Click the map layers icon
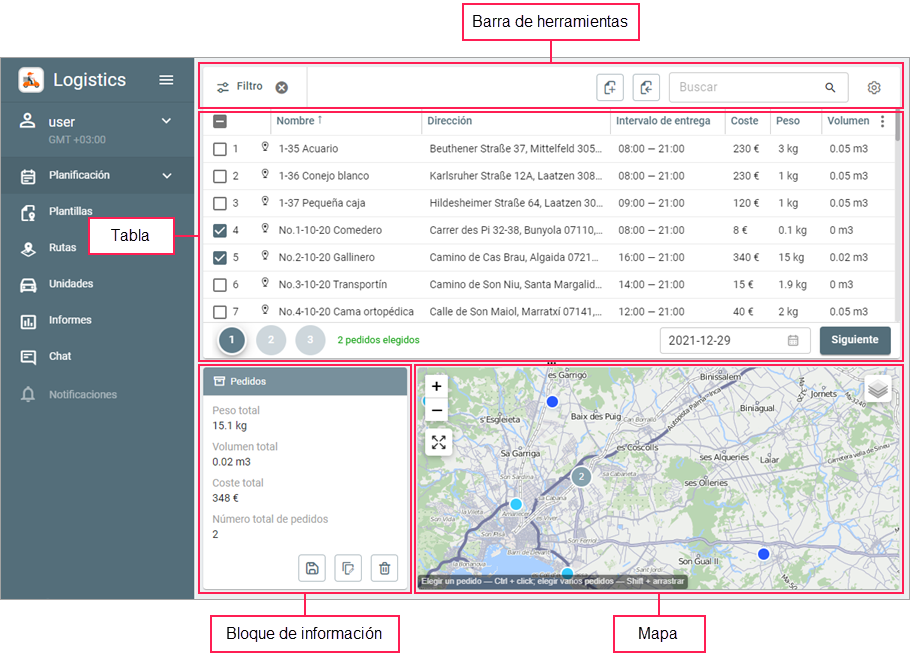The height and width of the screenshot is (659, 910). tap(878, 389)
